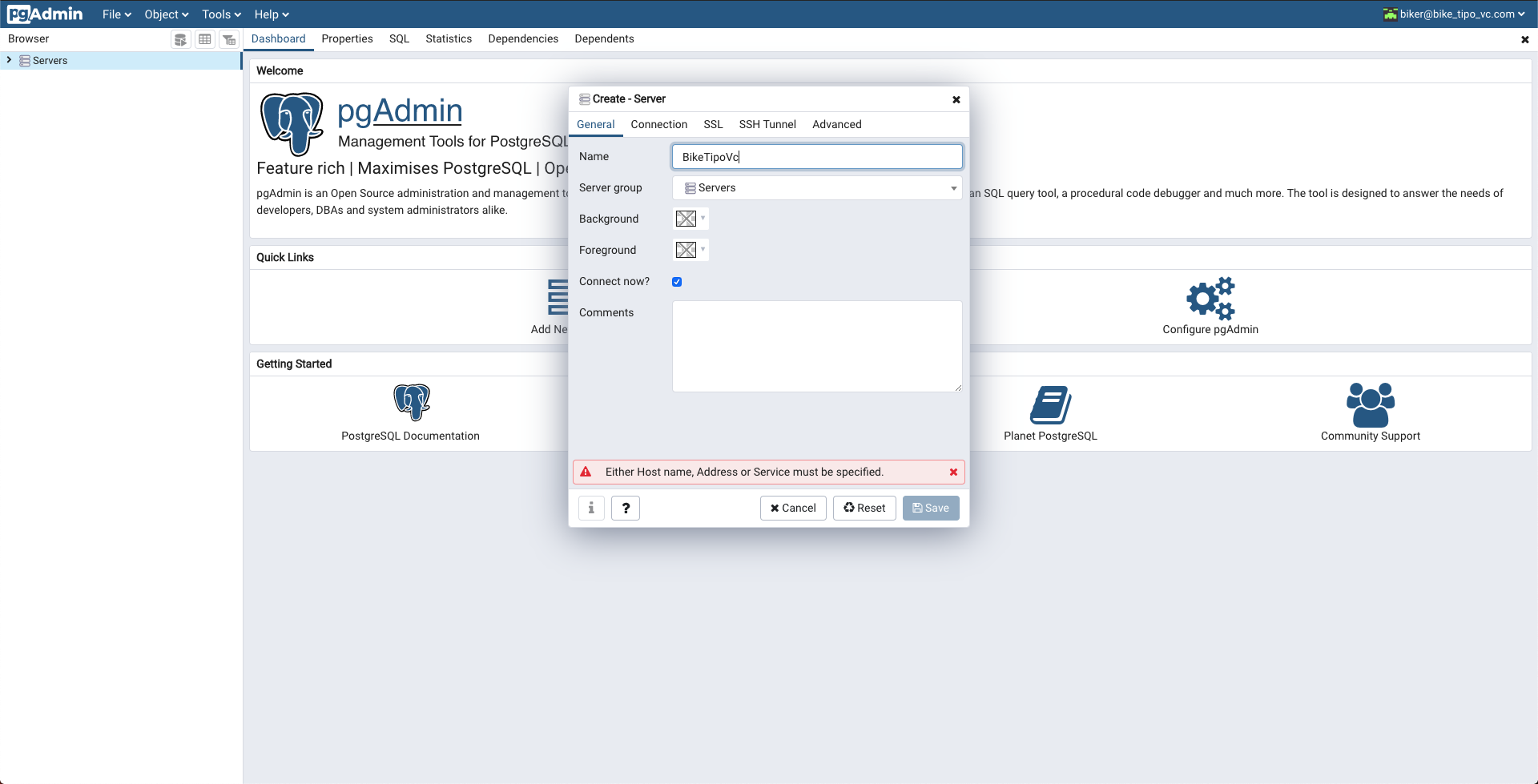Open the Object menu

point(167,14)
